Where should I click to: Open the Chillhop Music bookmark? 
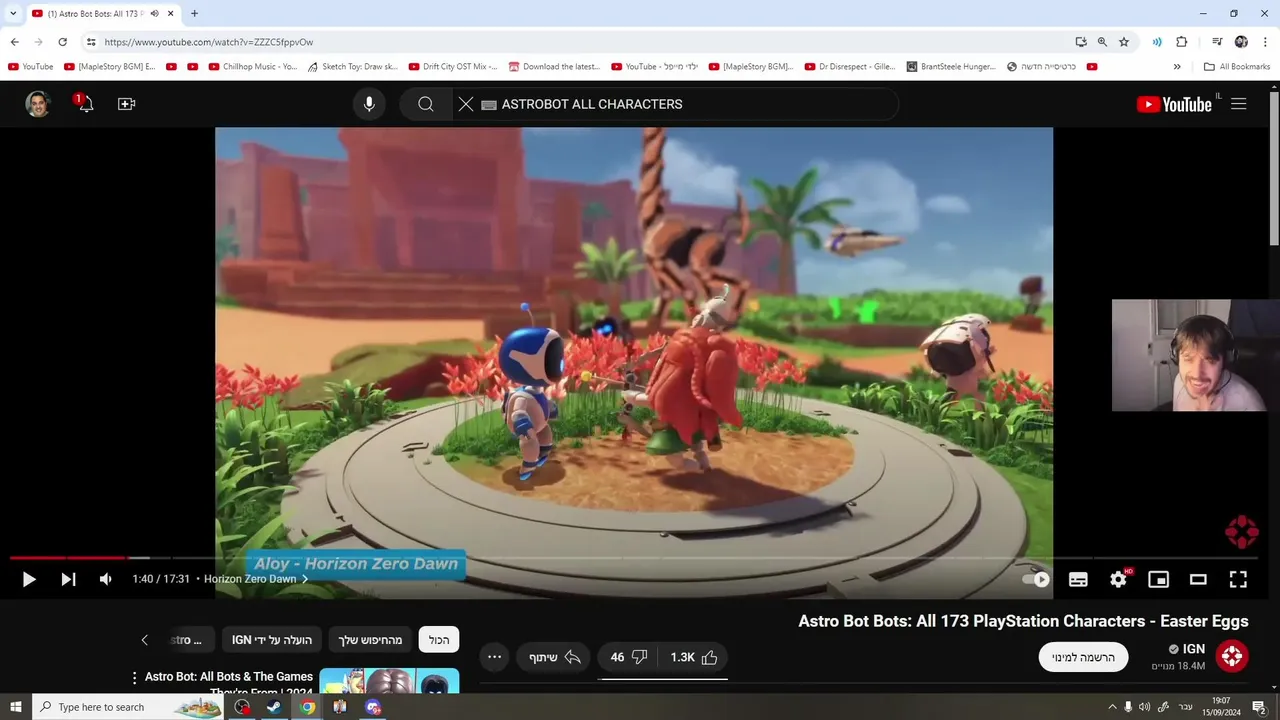click(x=253, y=67)
